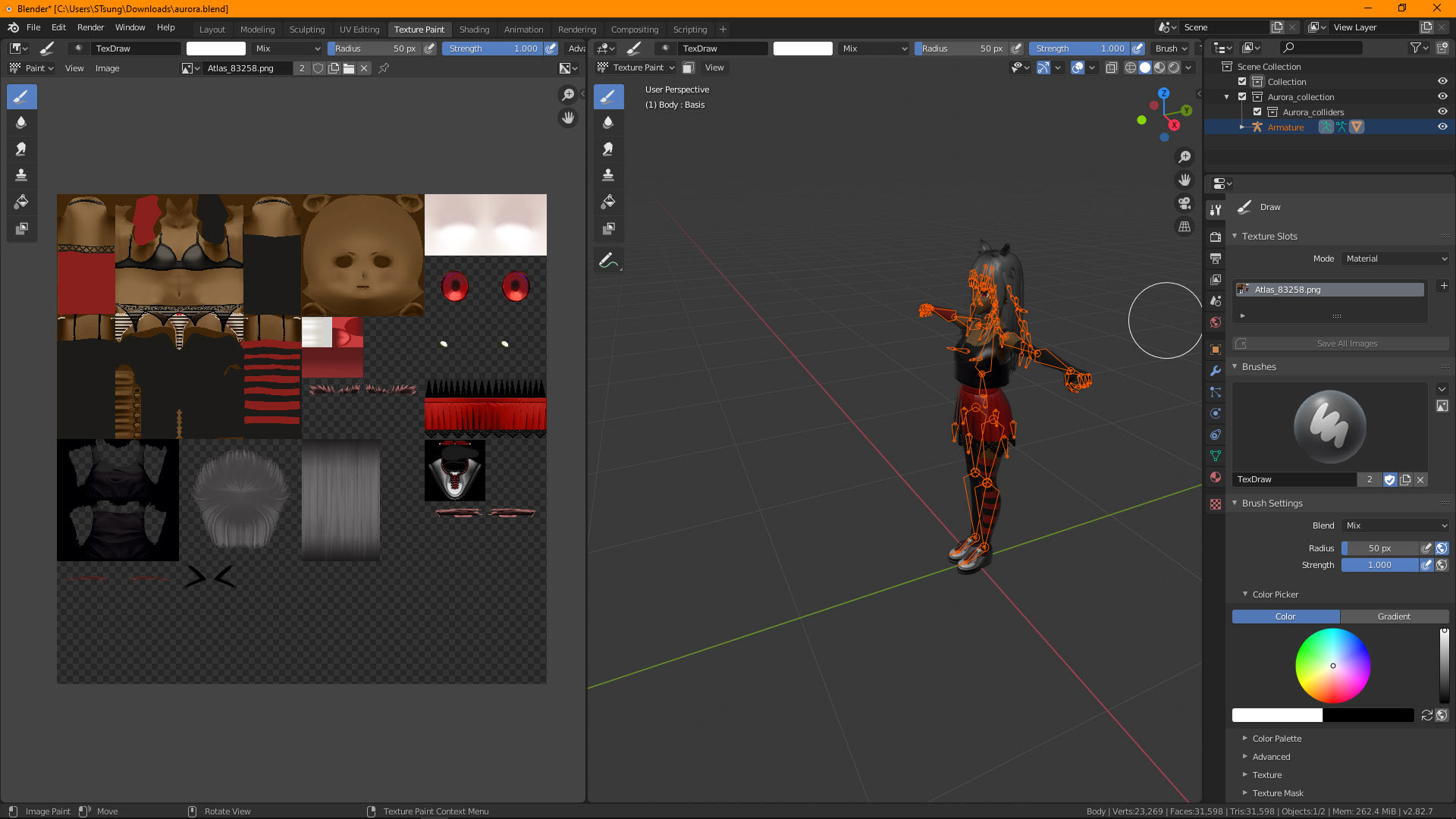Hide Aurora_collection with eye icon
This screenshot has height=819, width=1456.
[1442, 97]
